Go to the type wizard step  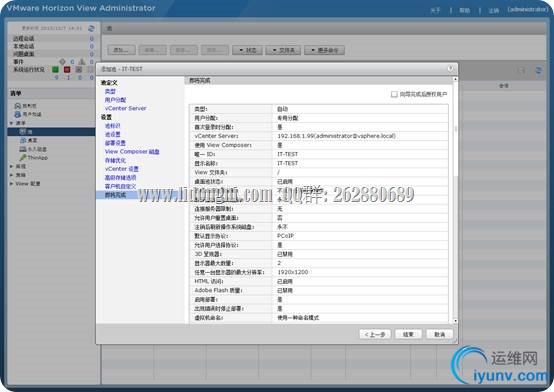click(110, 91)
